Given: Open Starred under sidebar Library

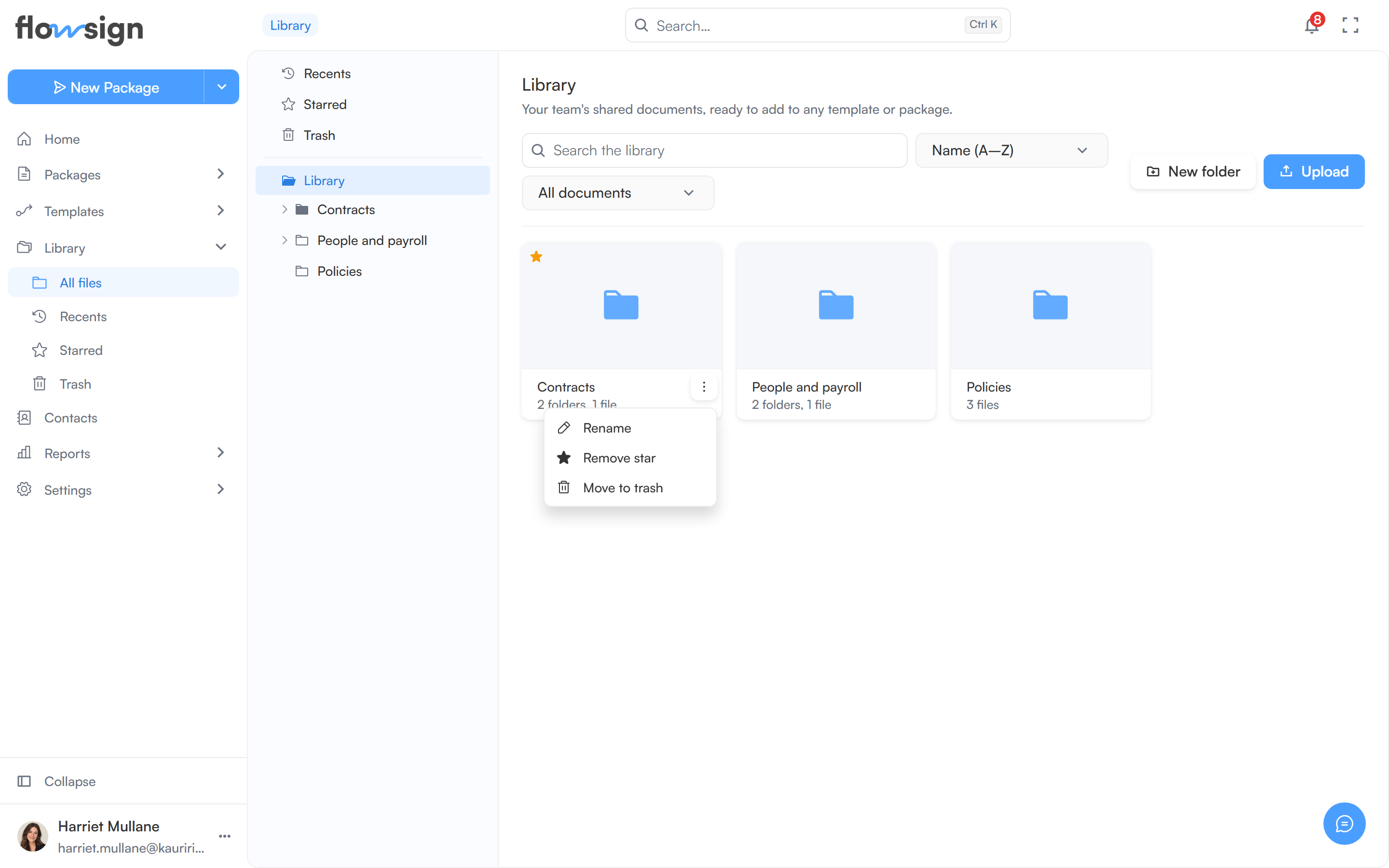Looking at the screenshot, I should tap(123, 350).
